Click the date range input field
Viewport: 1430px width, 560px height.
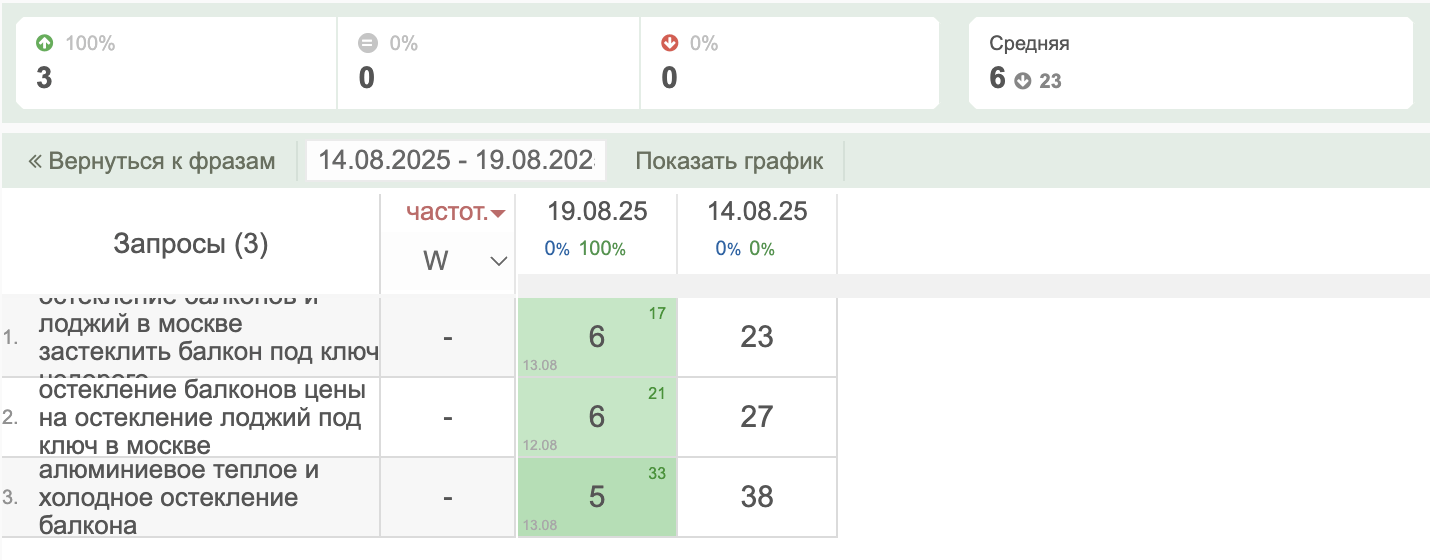456,161
